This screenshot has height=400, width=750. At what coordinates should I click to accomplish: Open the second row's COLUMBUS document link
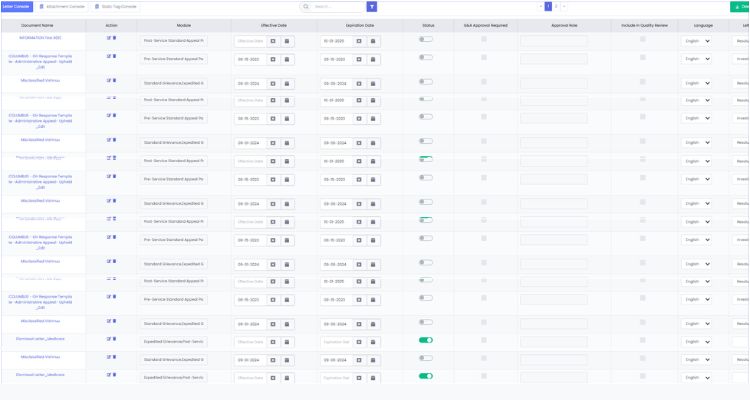tap(40, 62)
